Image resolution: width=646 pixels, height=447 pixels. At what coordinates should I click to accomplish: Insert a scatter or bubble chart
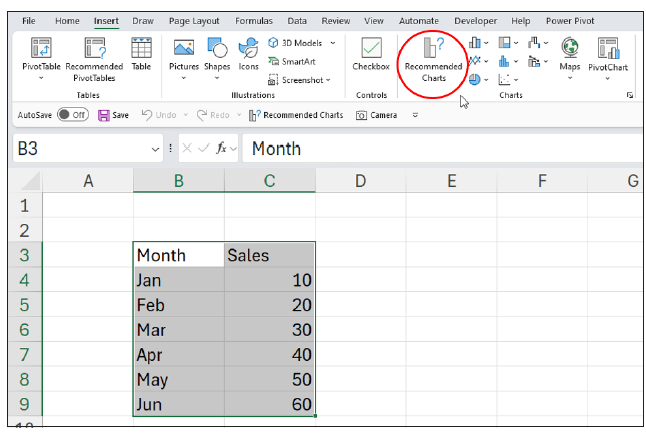click(x=504, y=79)
